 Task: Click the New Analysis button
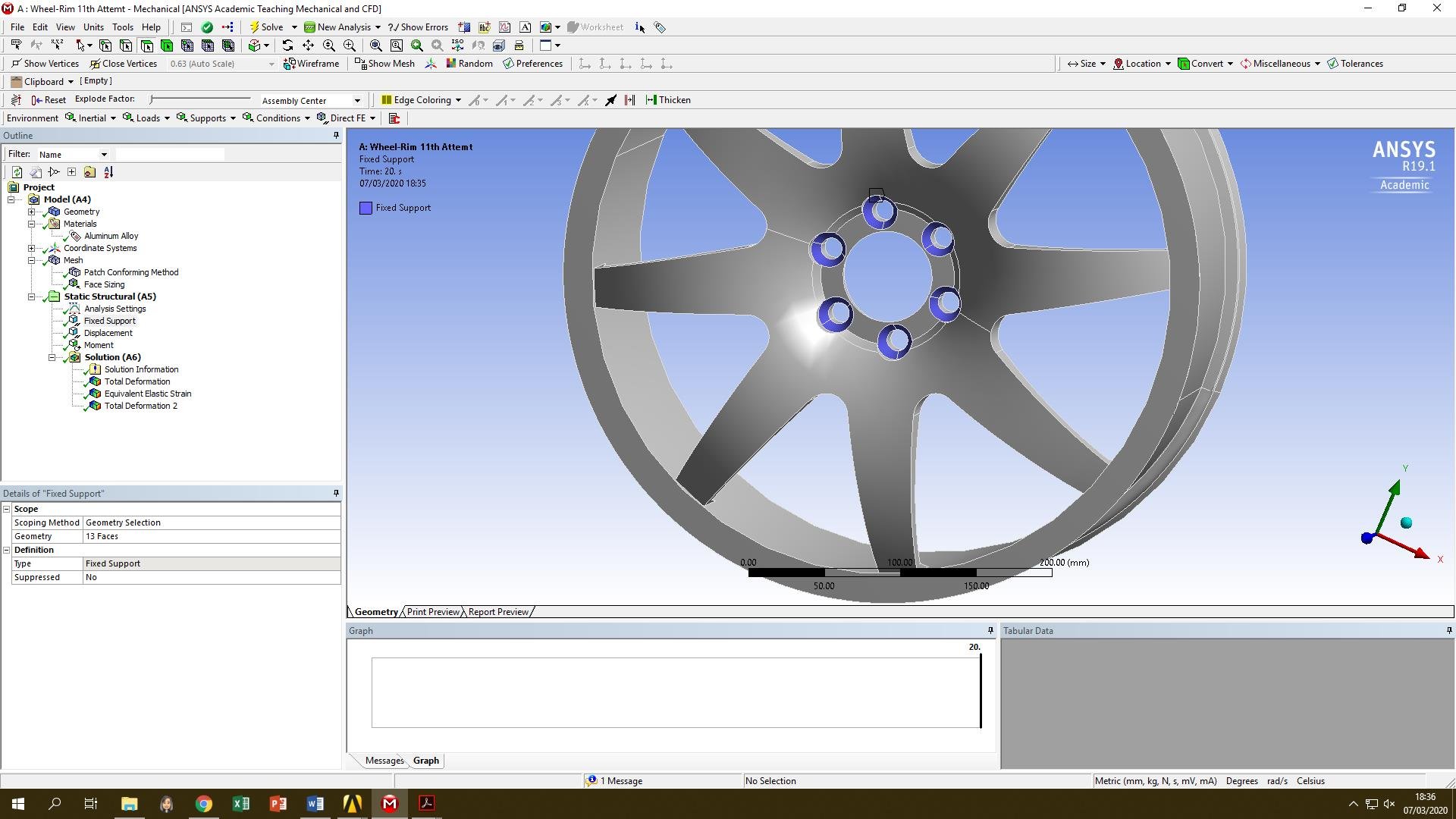(x=342, y=27)
